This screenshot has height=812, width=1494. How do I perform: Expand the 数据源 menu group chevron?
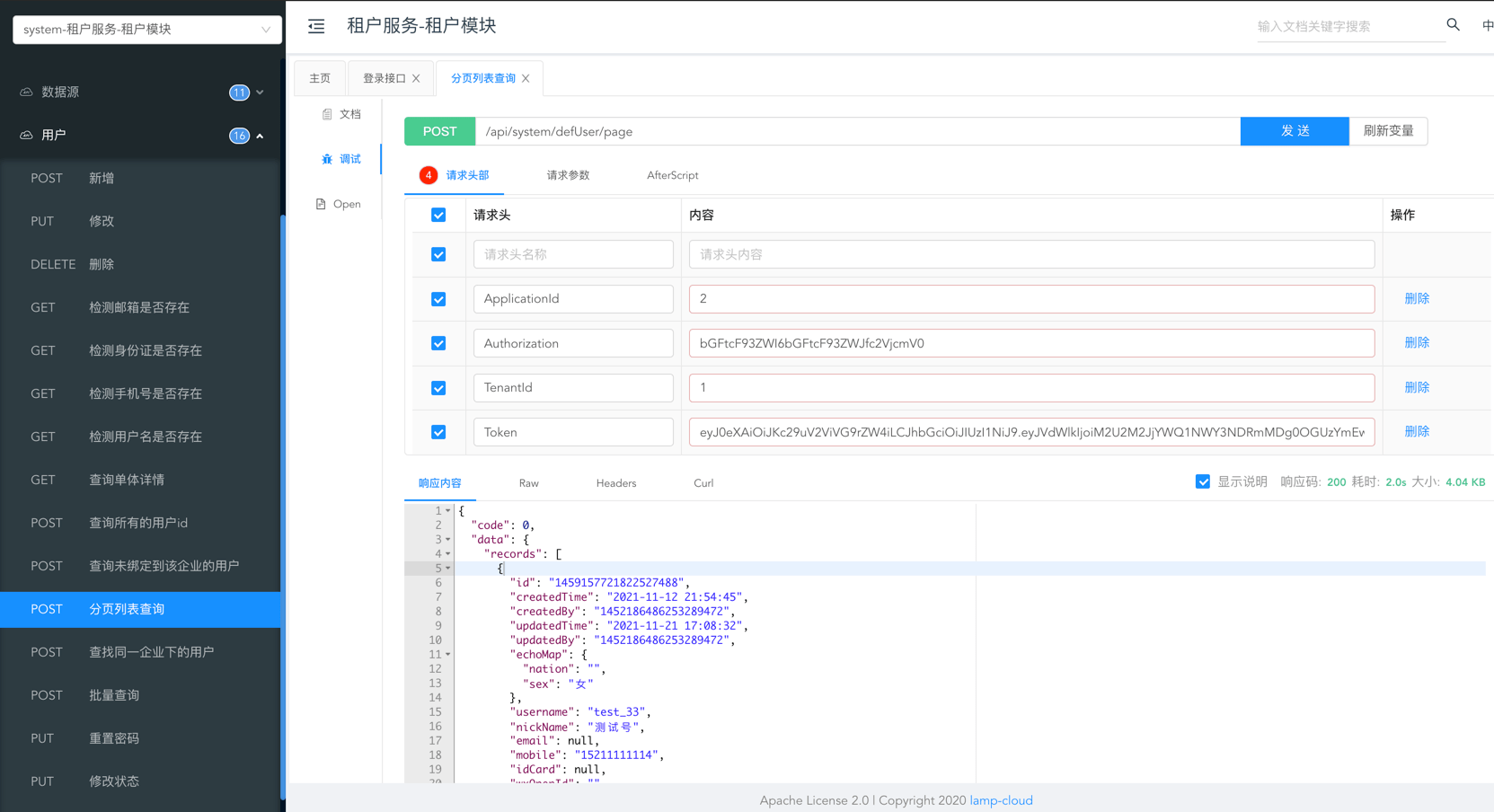[x=261, y=92]
